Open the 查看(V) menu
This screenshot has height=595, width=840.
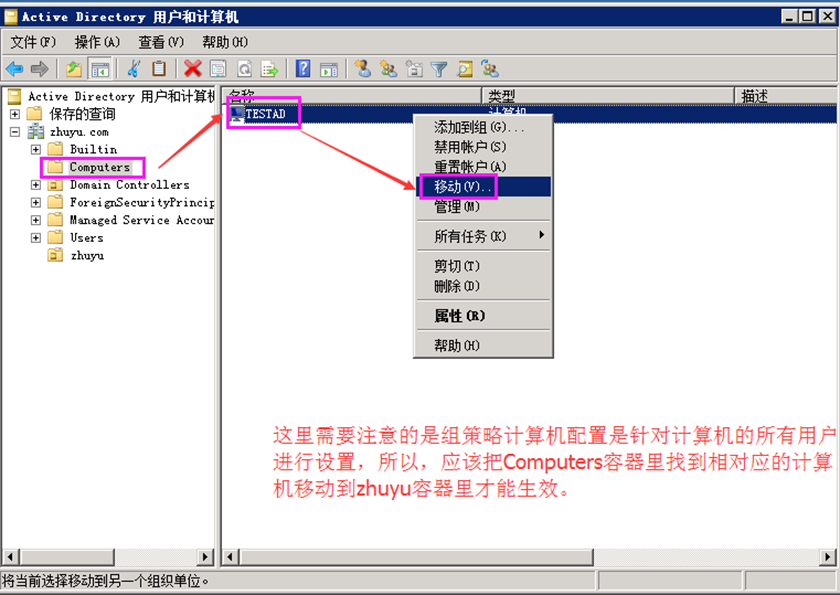pos(160,41)
